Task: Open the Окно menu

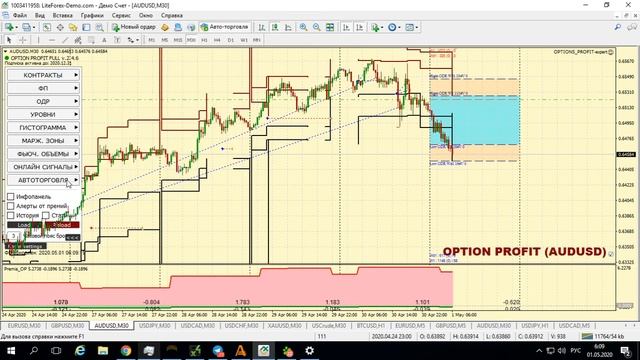Action: [x=146, y=16]
